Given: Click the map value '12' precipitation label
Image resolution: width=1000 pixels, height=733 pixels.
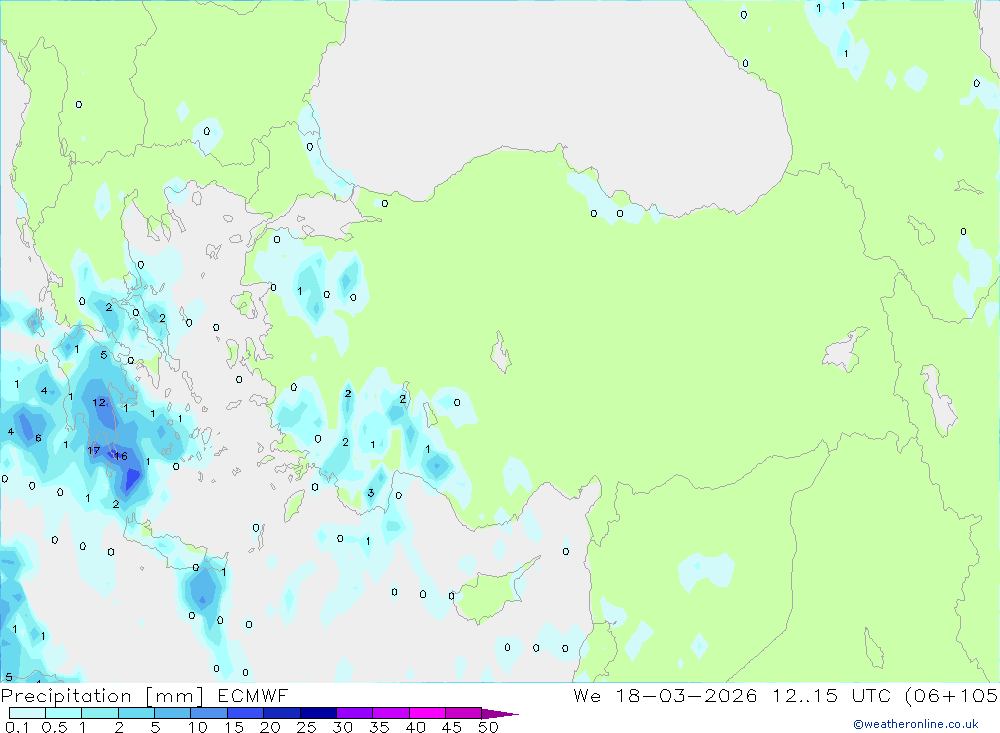Looking at the screenshot, I should (x=99, y=403).
